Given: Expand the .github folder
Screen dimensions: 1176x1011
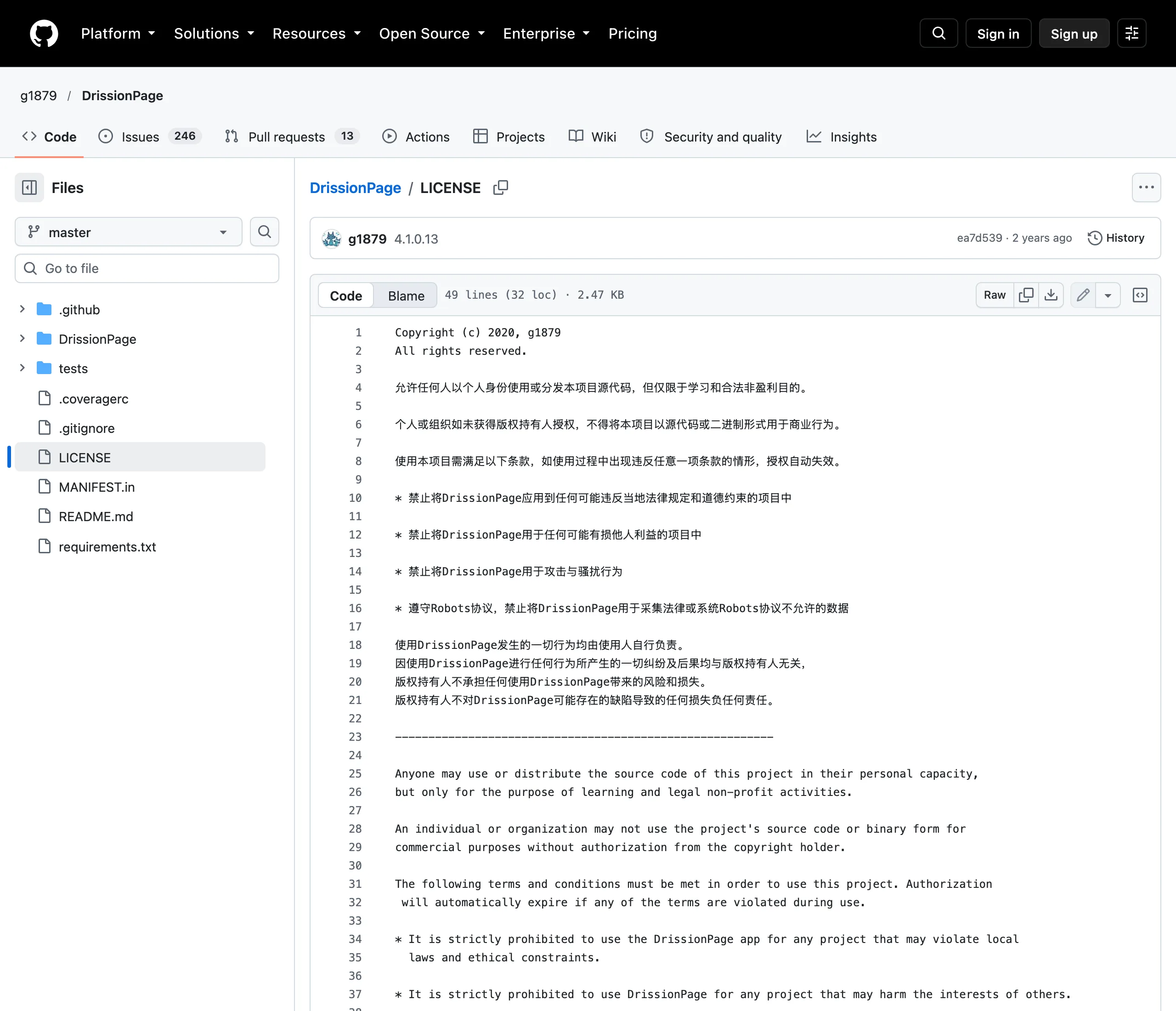Looking at the screenshot, I should [22, 309].
